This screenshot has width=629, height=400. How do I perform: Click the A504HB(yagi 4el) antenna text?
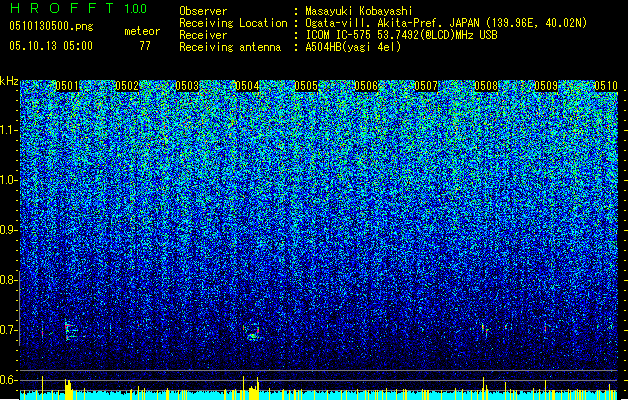click(x=353, y=47)
